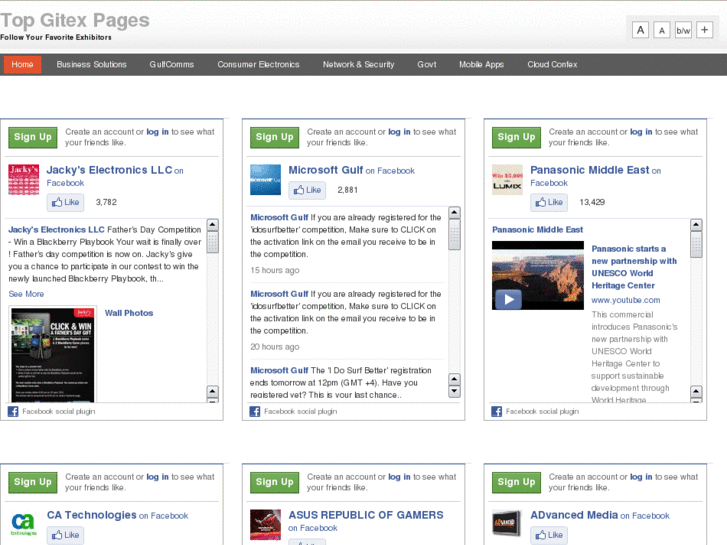727x545 pixels.
Task: Go to GulfComms section
Action: (172, 64)
